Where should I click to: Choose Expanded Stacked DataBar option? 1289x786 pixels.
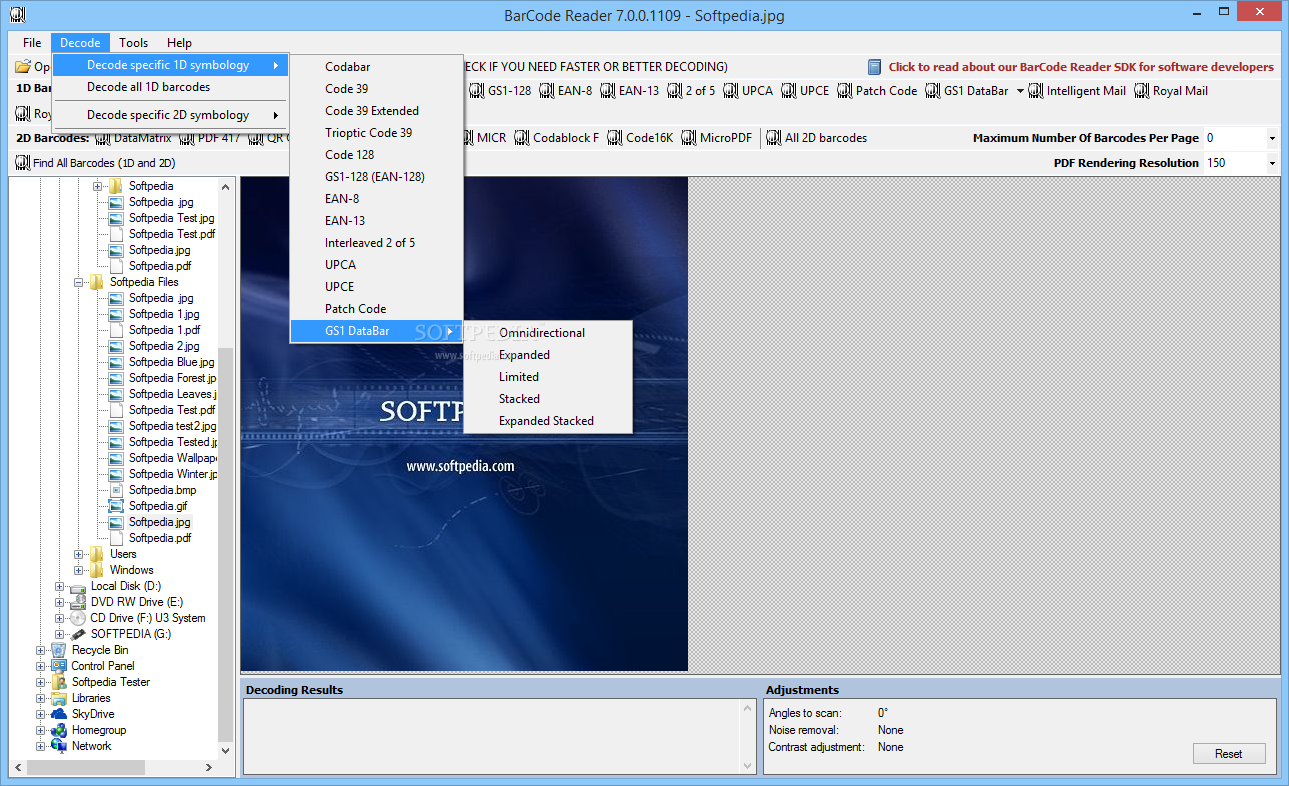(x=548, y=421)
